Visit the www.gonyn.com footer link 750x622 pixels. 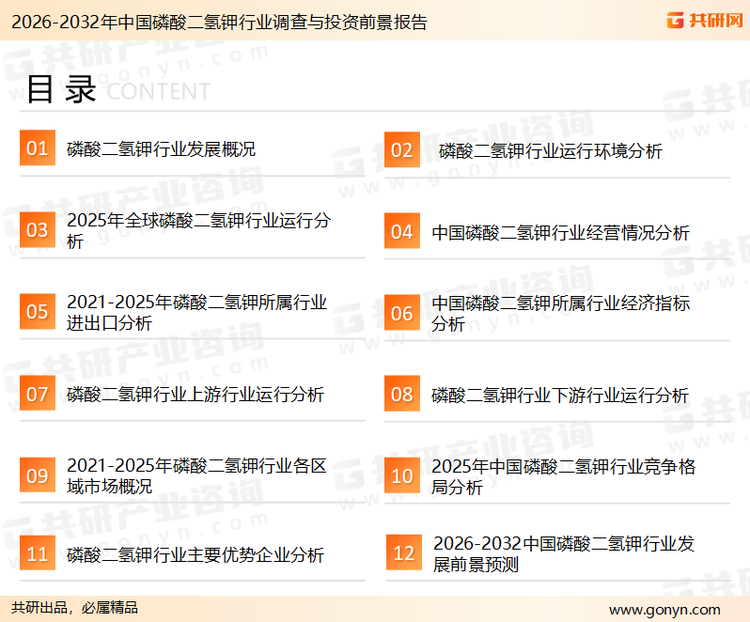coord(664,610)
